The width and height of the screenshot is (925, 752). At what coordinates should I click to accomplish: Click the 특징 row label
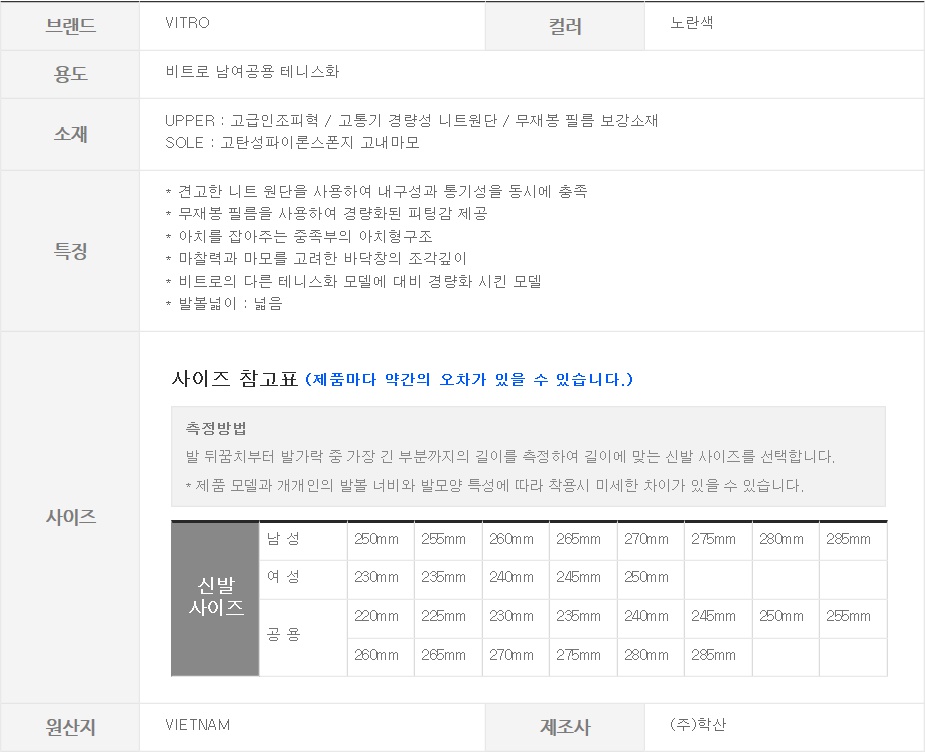tap(70, 251)
